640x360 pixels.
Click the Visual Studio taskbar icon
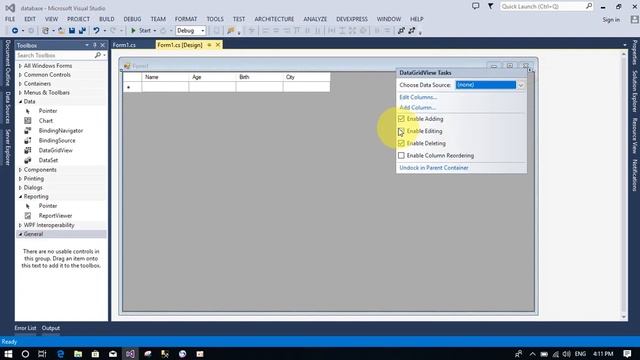click(130, 354)
